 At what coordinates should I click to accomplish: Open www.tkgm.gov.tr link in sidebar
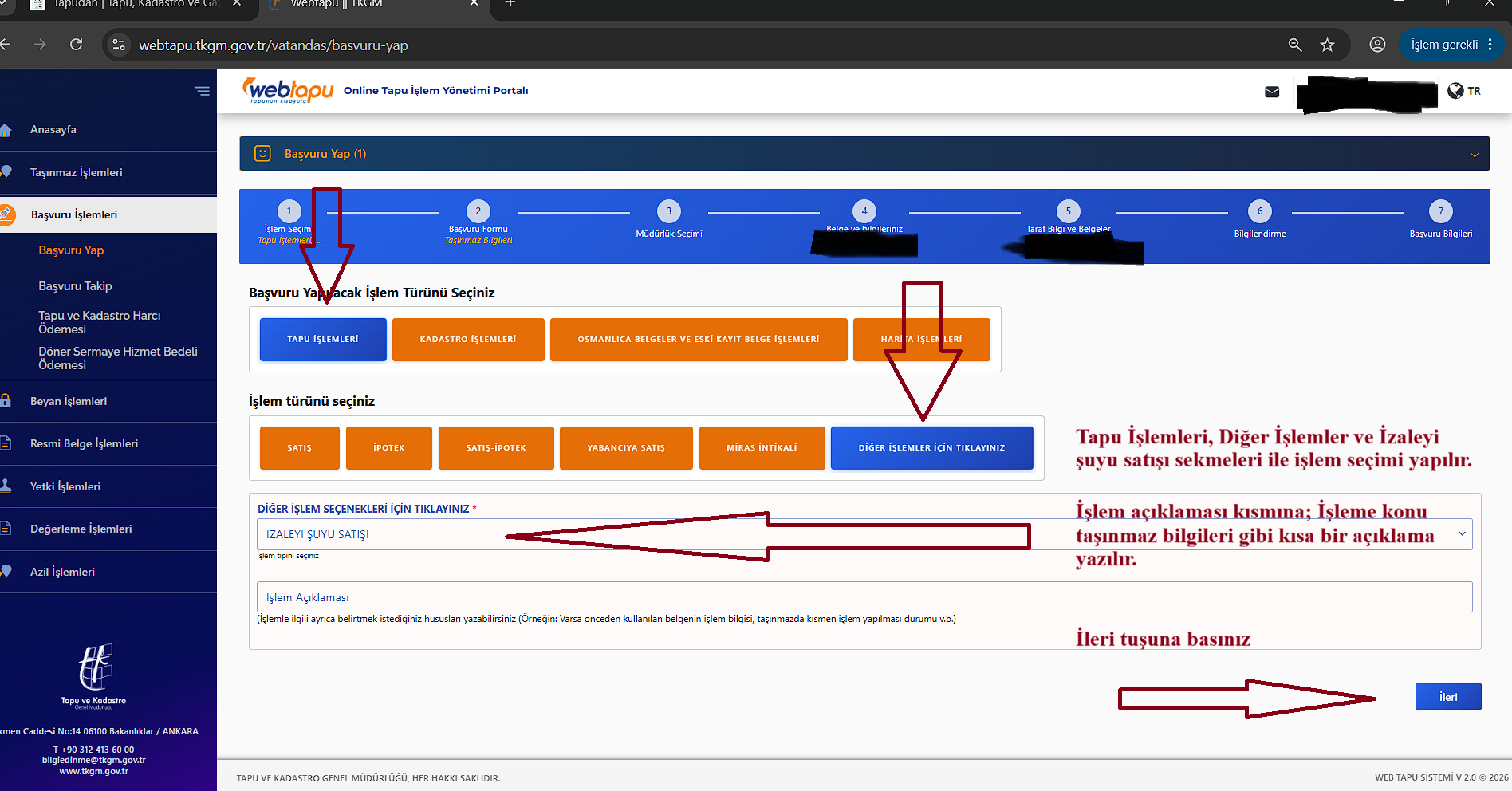click(94, 772)
